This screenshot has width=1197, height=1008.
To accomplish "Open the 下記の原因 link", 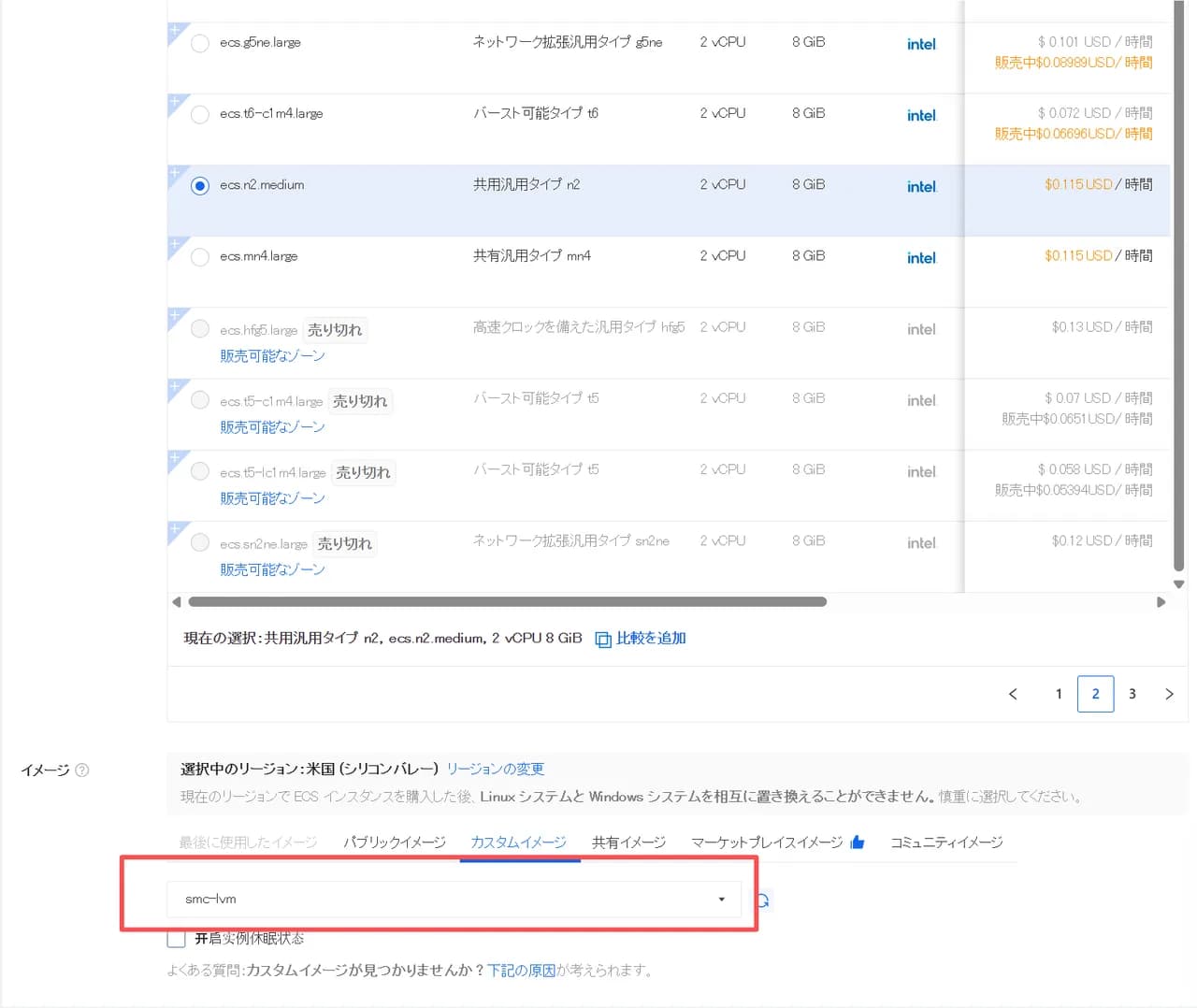I will 521,971.
